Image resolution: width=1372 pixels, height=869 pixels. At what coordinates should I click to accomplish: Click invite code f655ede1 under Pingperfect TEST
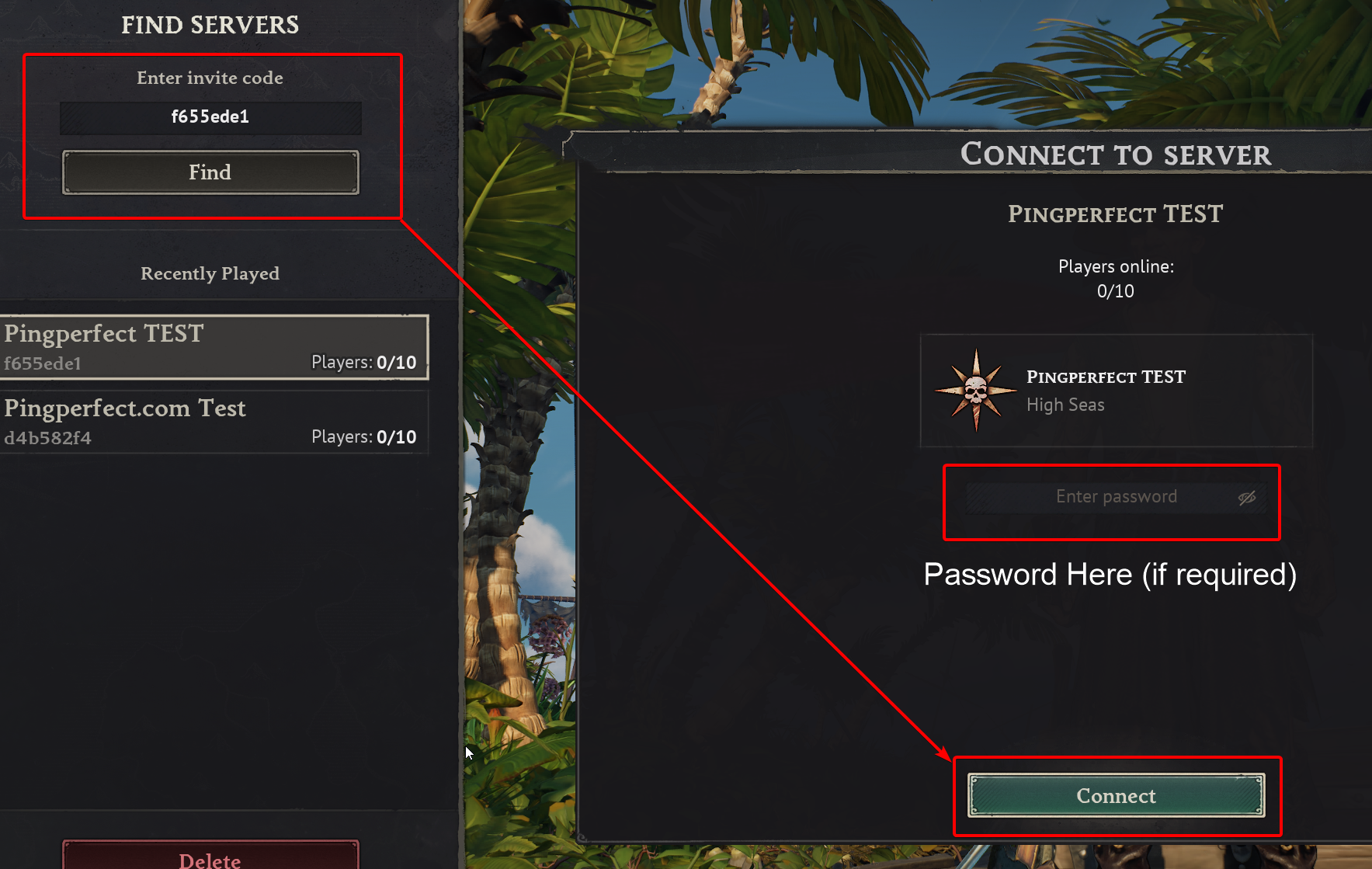pyautogui.click(x=43, y=363)
